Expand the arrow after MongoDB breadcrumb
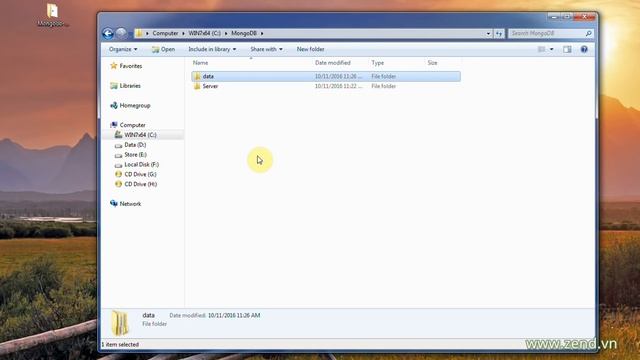Image resolution: width=640 pixels, height=360 pixels. point(262,33)
